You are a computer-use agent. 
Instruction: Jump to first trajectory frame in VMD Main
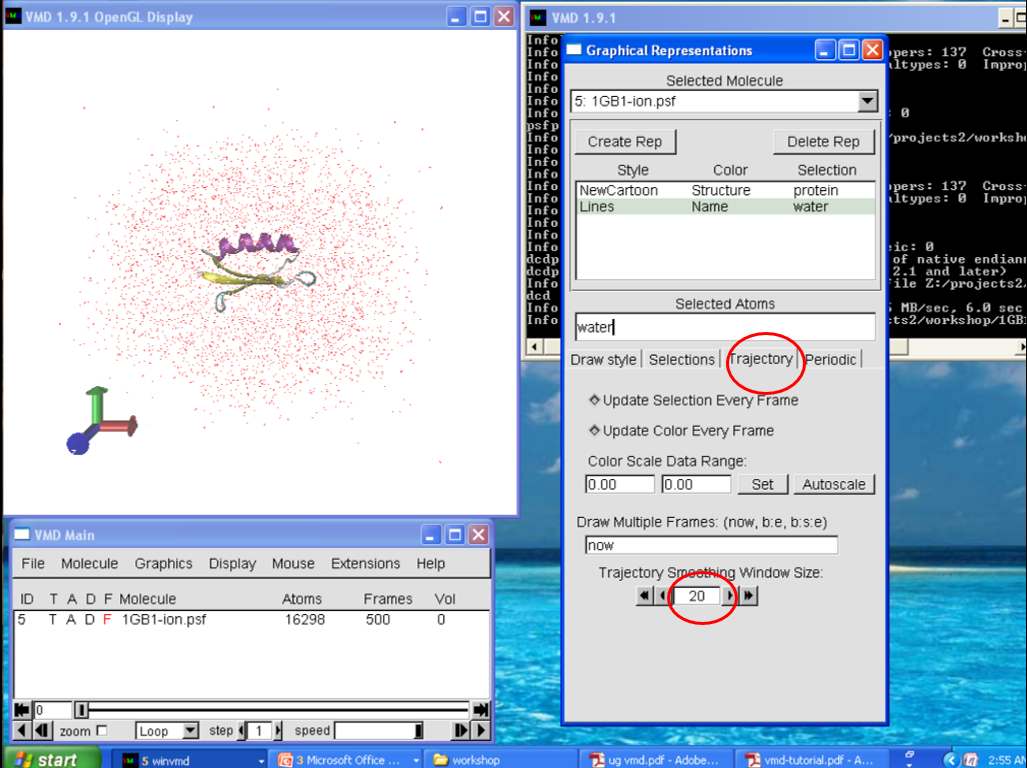pyautogui.click(x=22, y=710)
